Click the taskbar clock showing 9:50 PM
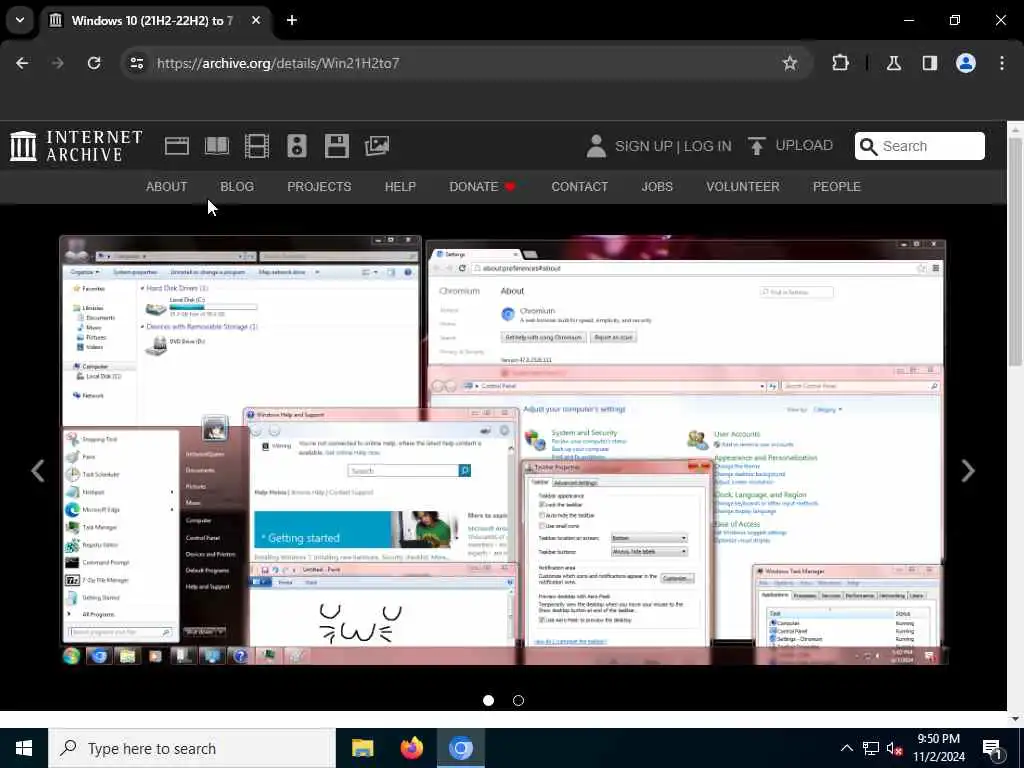Screen dimensions: 1024x768 coord(938,748)
